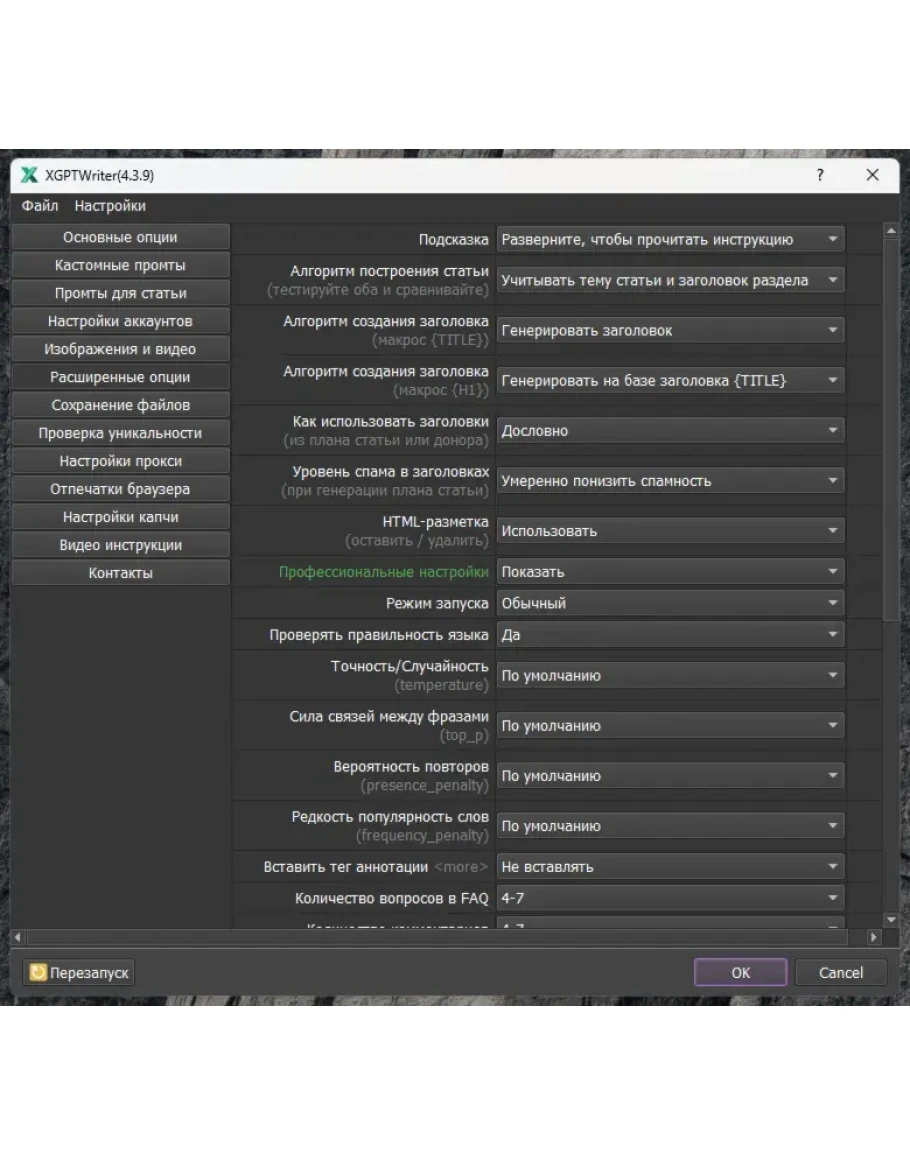
Task: Select Сохранение файлов section
Action: [120, 405]
